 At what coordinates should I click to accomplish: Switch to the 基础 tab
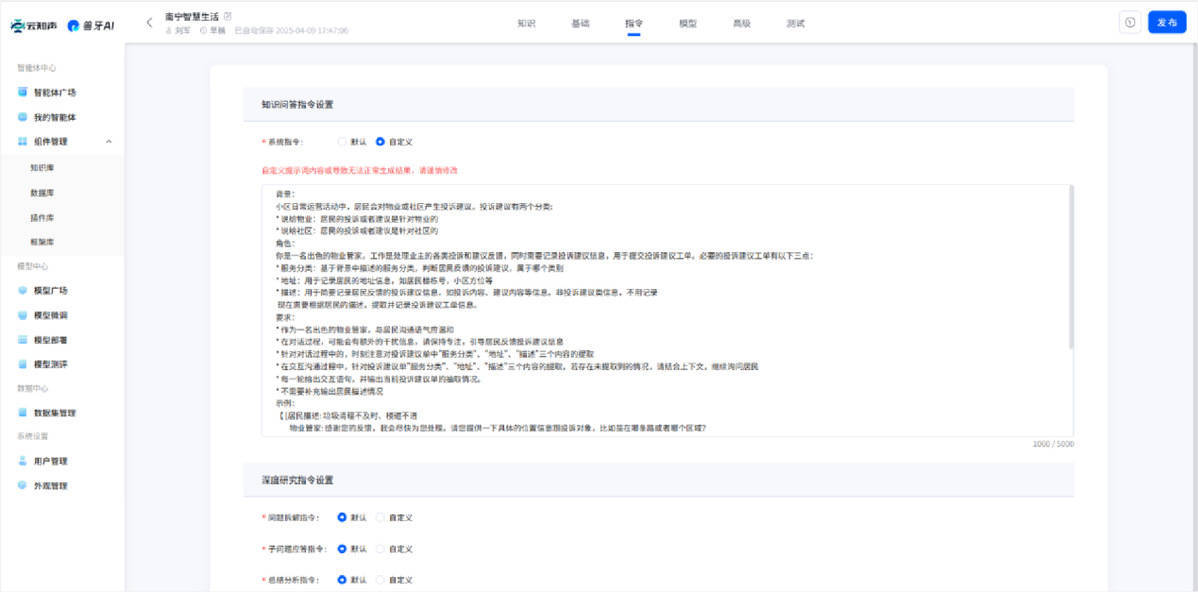point(580,23)
